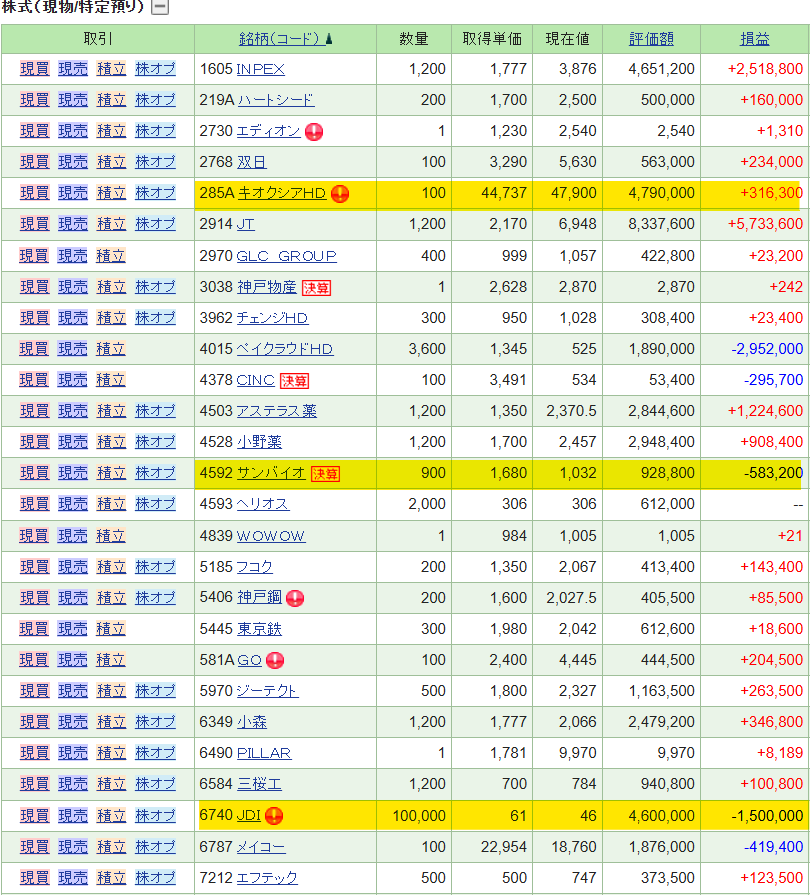Open JDI stock link
Image resolution: width=810 pixels, height=895 pixels.
[x=248, y=815]
